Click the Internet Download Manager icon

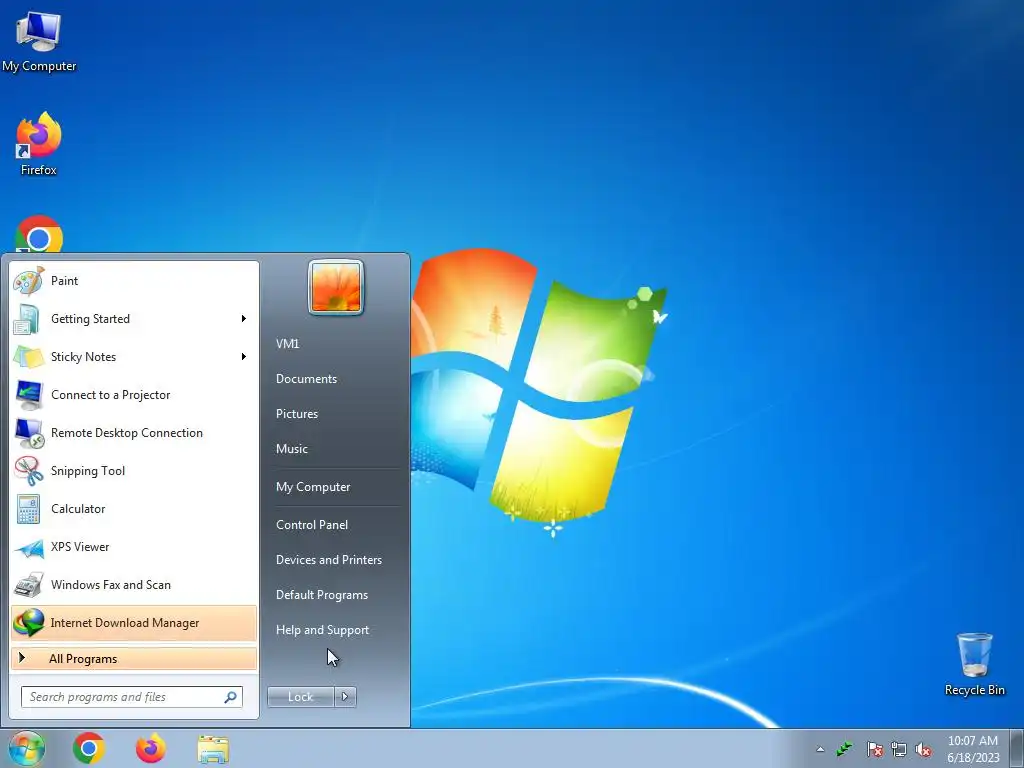pyautogui.click(x=29, y=622)
